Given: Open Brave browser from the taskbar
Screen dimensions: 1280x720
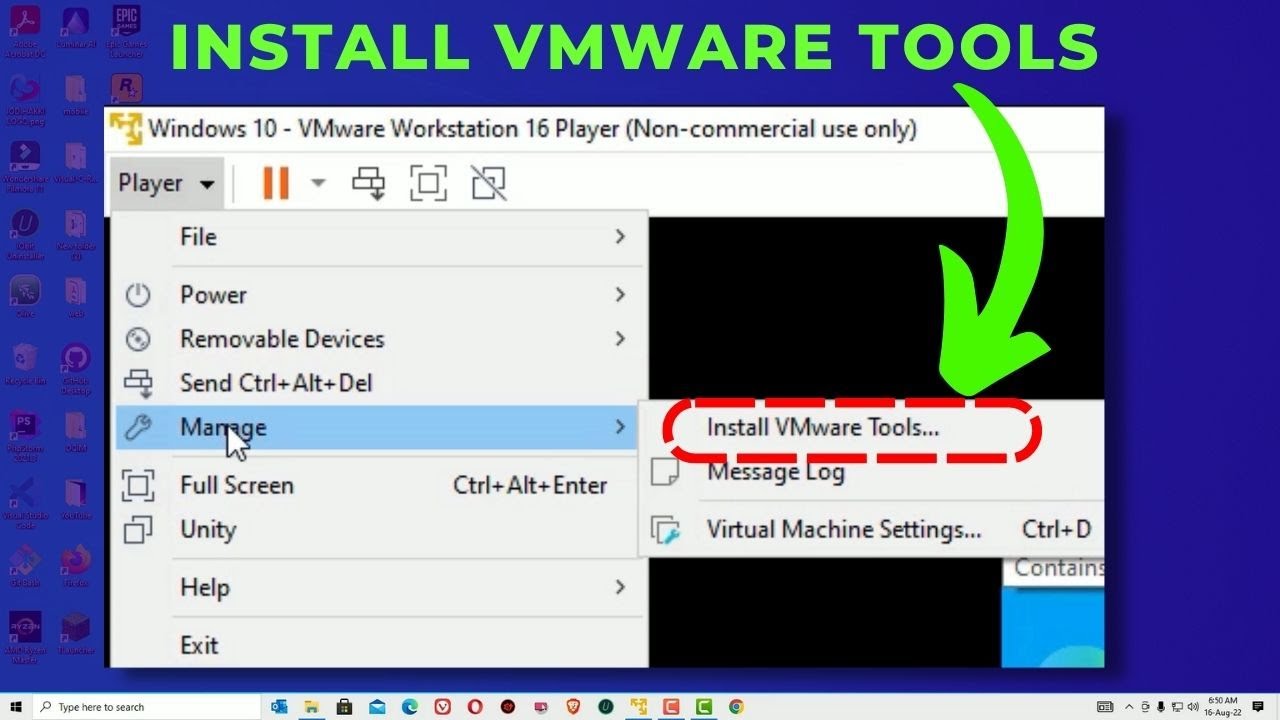Looking at the screenshot, I should point(572,707).
